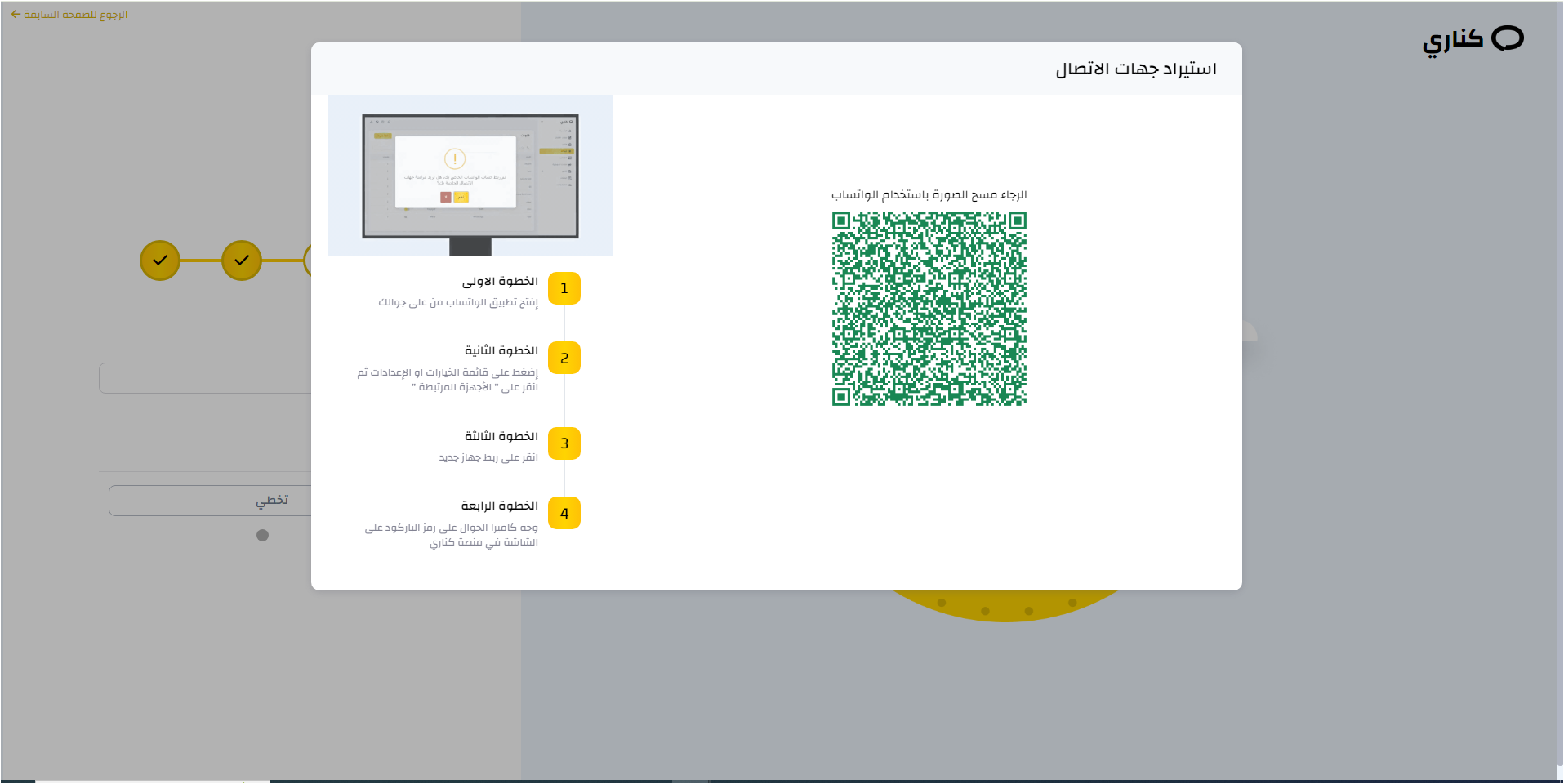Click the WhatsApp QR code image

pyautogui.click(x=929, y=309)
